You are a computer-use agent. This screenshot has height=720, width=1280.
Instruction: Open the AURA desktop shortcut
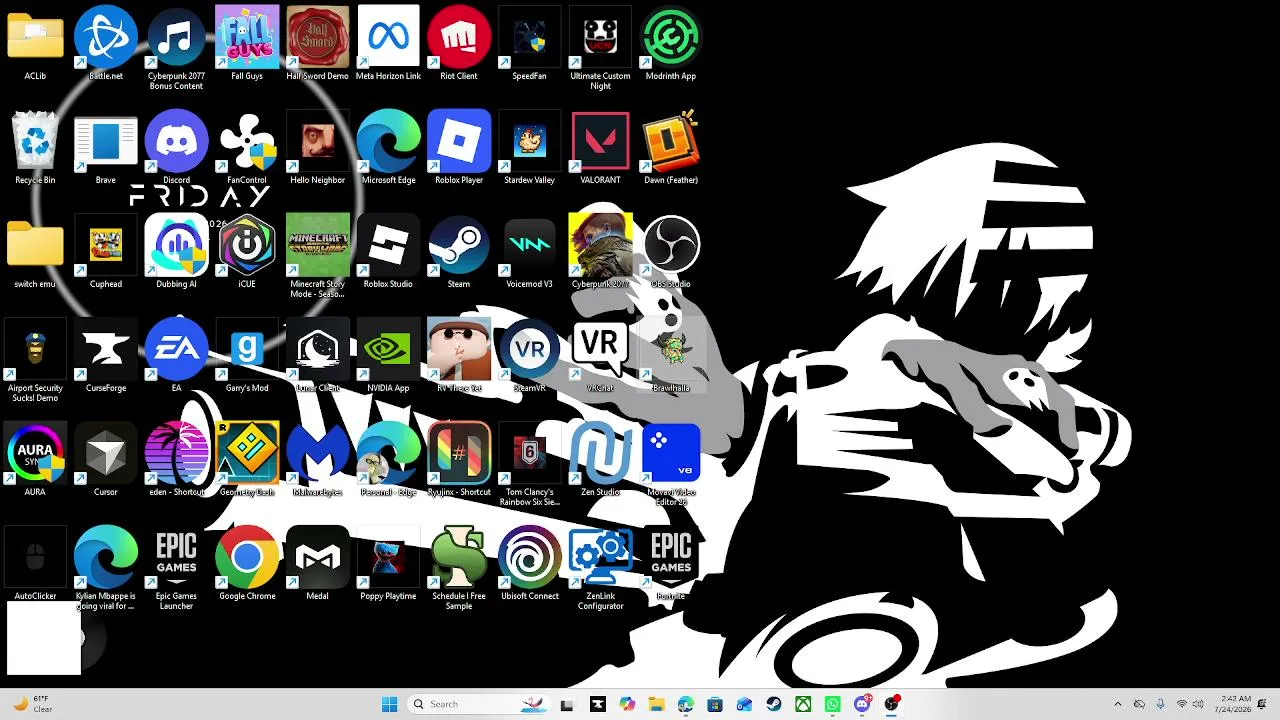35,460
